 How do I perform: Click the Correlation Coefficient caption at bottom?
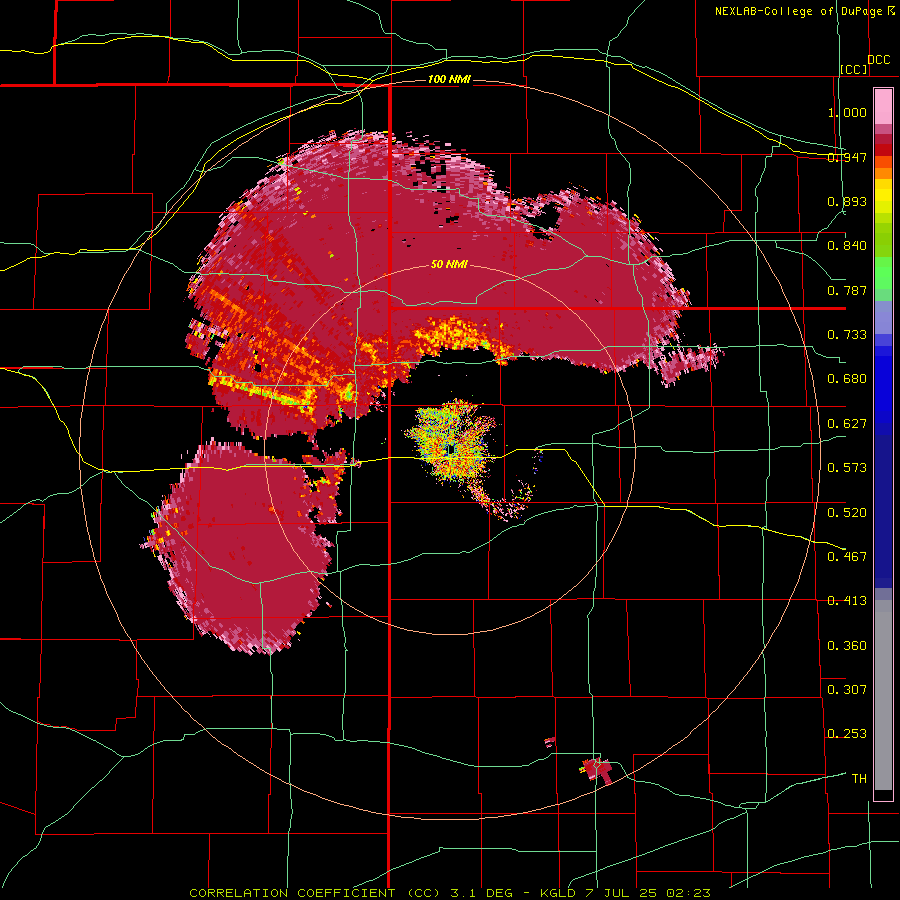coord(450,893)
